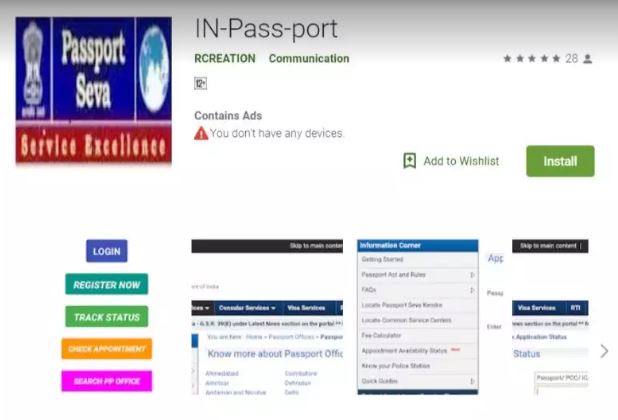Install the IN-Pass-port app

pyautogui.click(x=560, y=161)
